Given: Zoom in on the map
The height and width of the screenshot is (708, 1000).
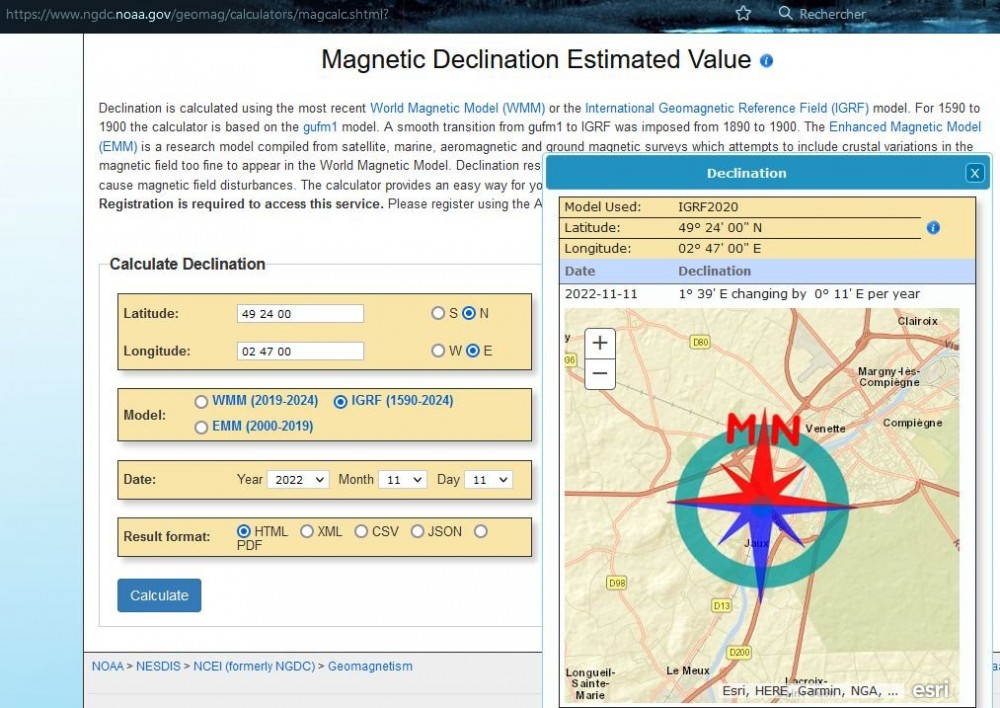Looking at the screenshot, I should tap(599, 343).
